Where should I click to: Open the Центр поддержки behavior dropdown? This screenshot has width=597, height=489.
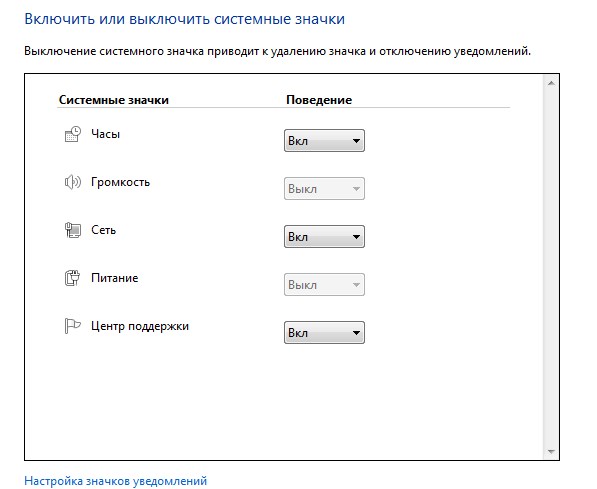point(324,332)
